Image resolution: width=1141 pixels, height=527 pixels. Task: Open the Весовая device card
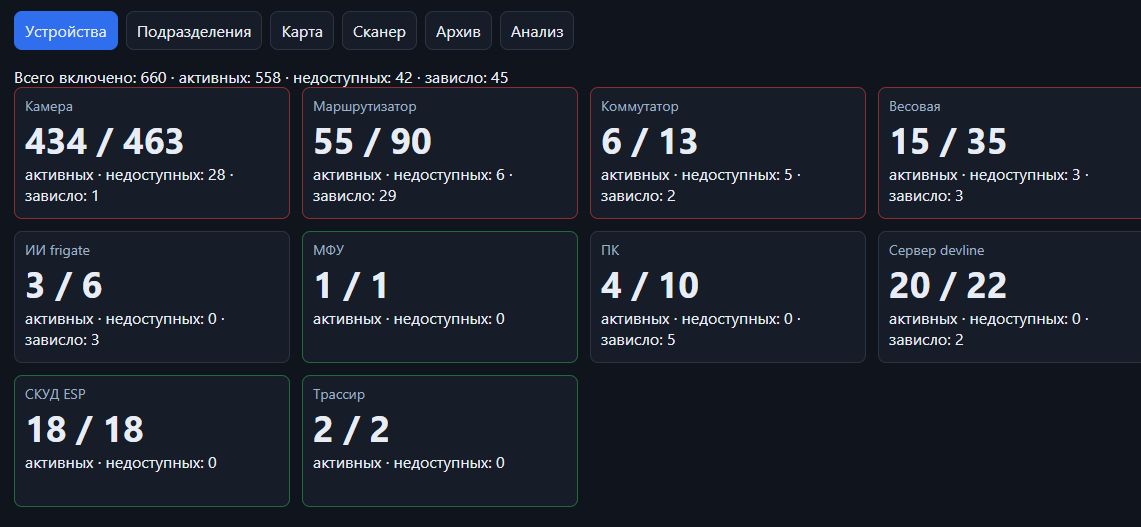click(1010, 153)
